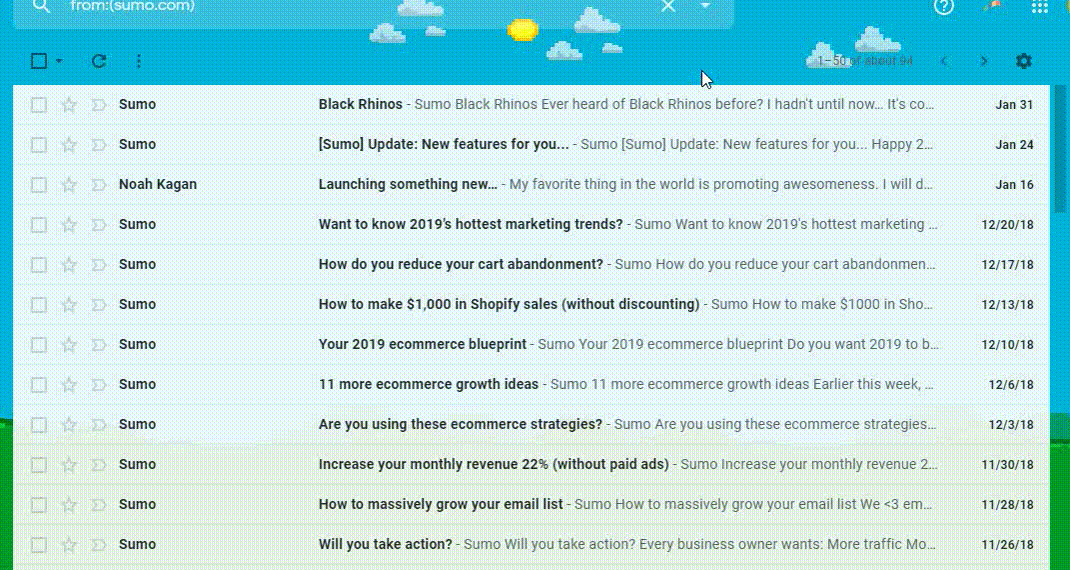Go to older emails page arrow

[984, 61]
